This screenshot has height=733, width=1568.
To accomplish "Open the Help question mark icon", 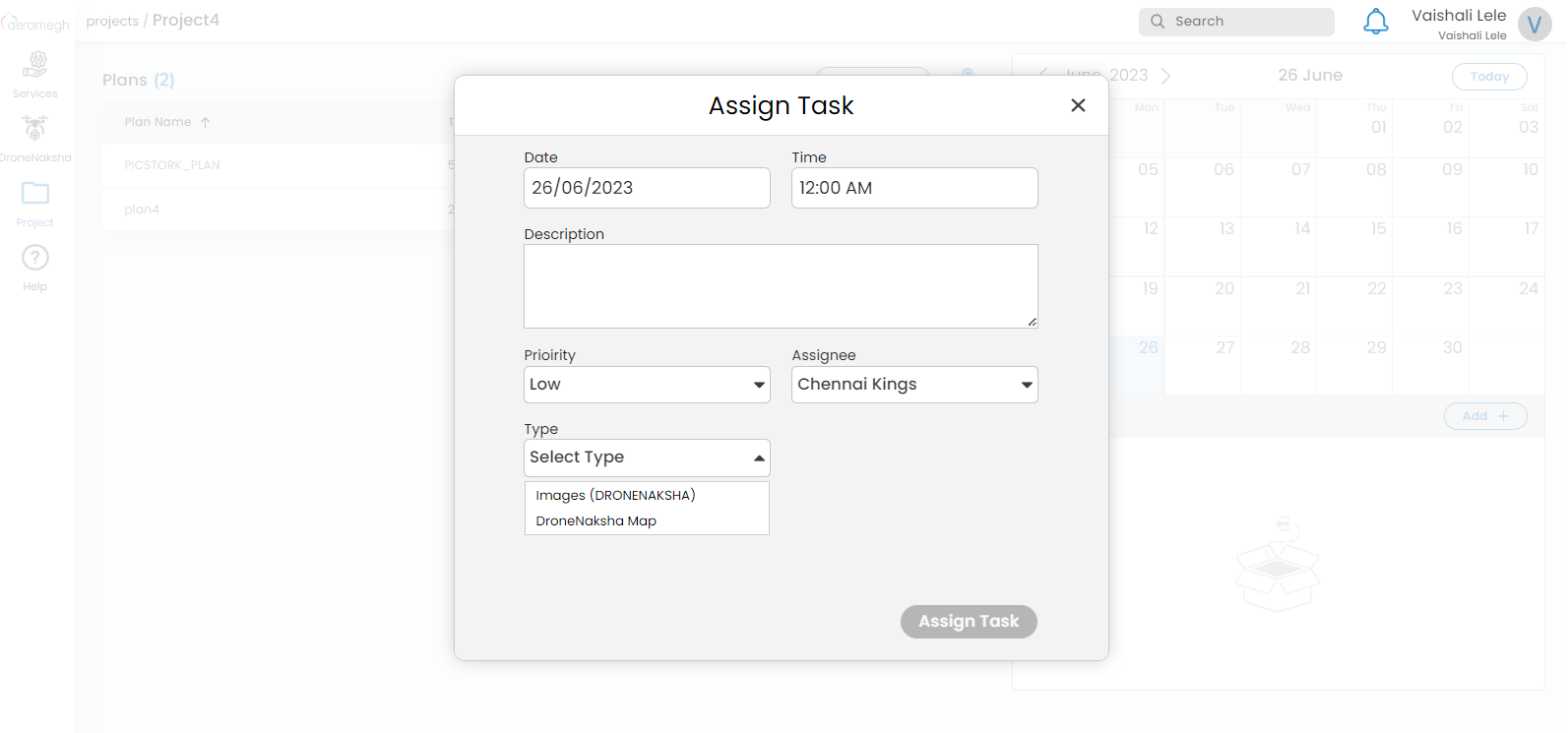I will pyautogui.click(x=35, y=258).
